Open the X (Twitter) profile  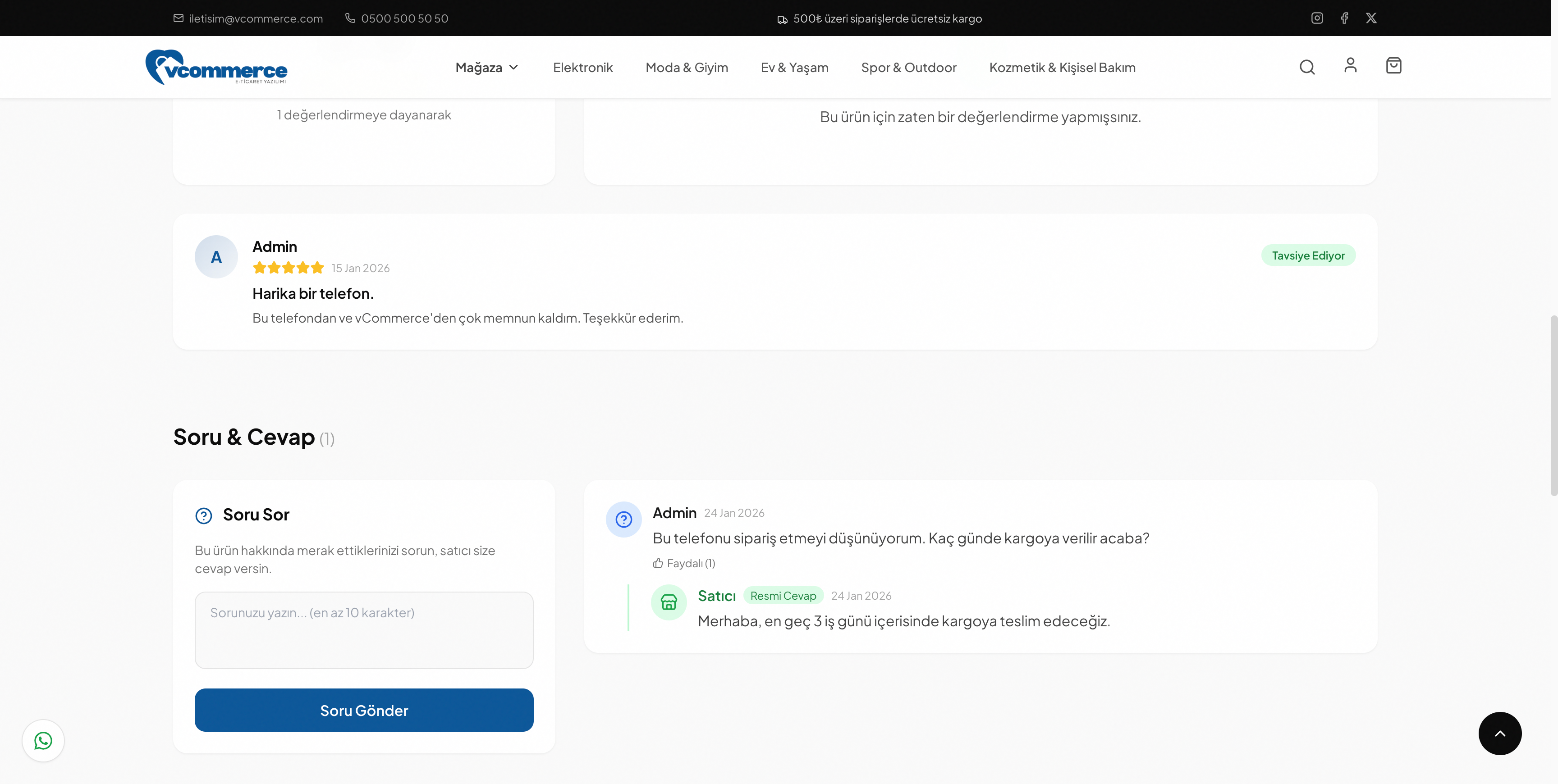pos(1371,18)
